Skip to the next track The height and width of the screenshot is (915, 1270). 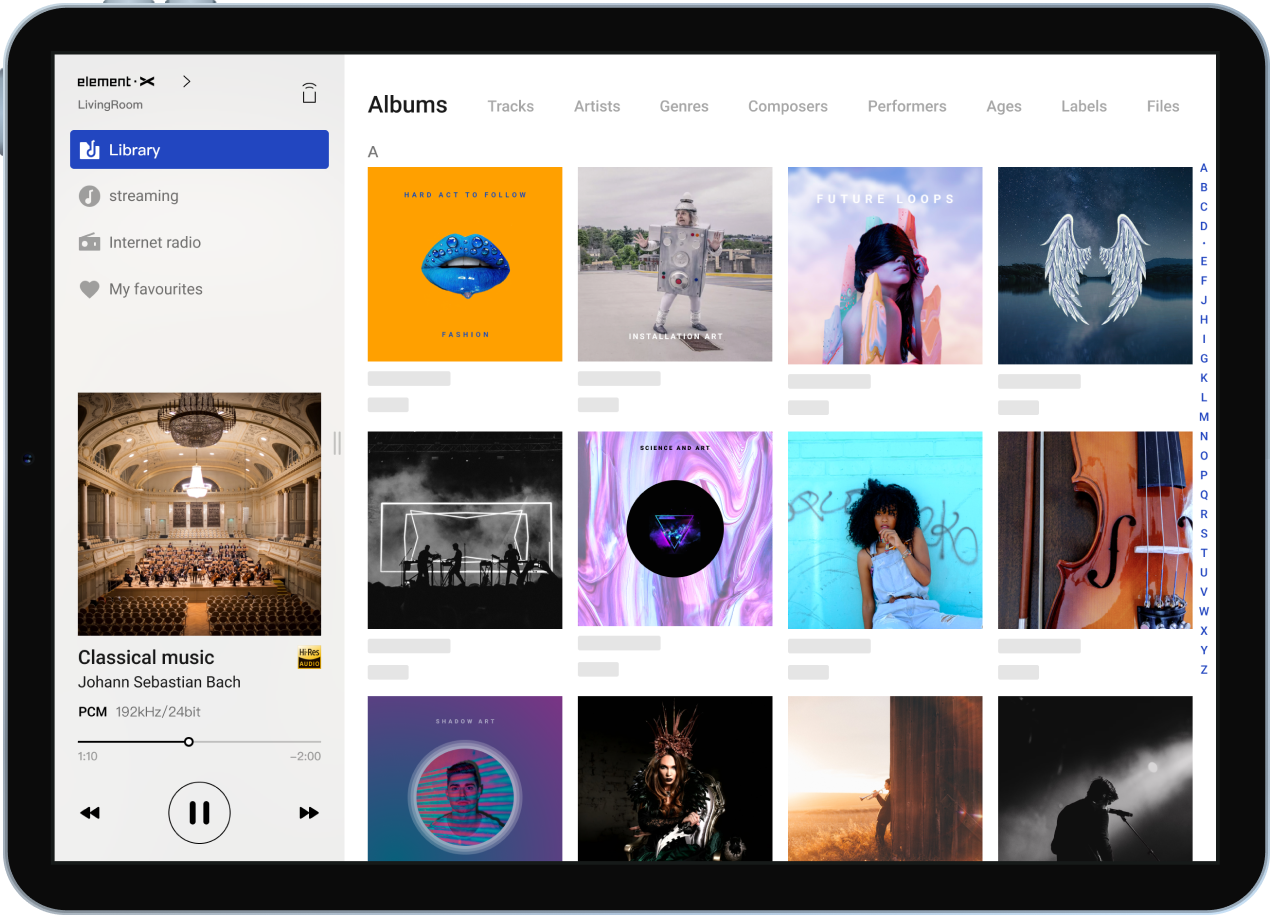coord(309,813)
